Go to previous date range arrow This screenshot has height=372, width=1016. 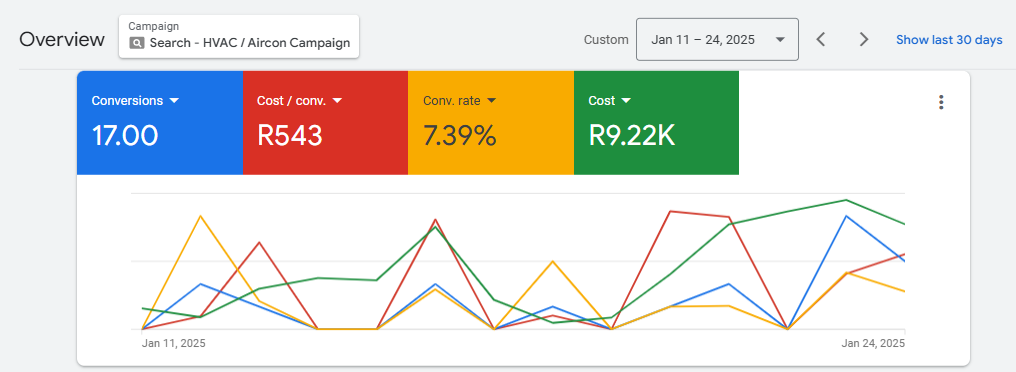click(820, 40)
